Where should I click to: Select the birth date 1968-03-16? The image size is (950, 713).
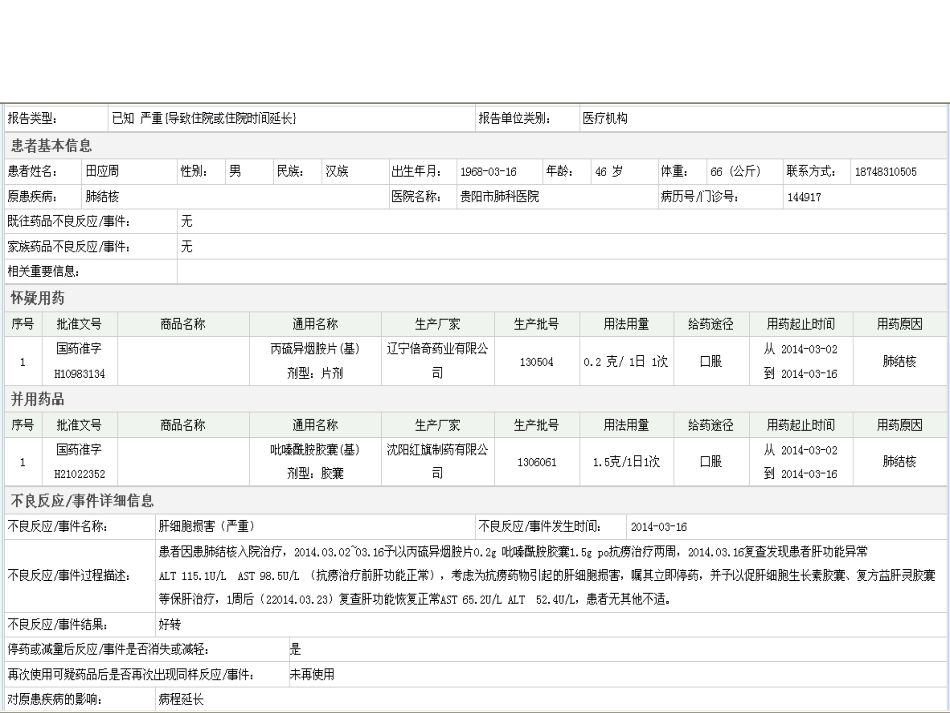488,172
